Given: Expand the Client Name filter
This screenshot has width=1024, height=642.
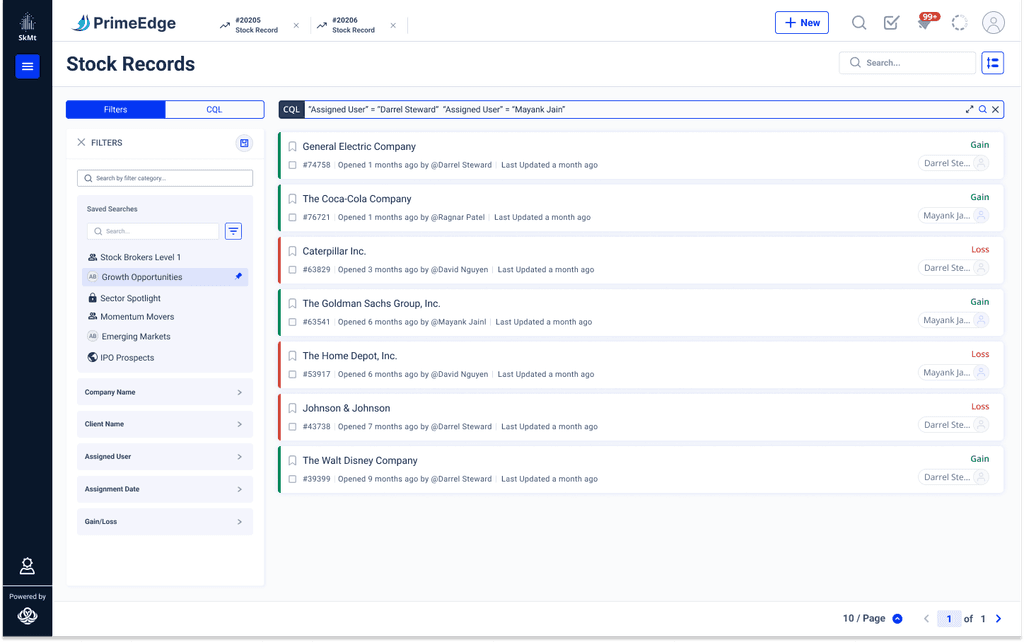Looking at the screenshot, I should point(165,424).
